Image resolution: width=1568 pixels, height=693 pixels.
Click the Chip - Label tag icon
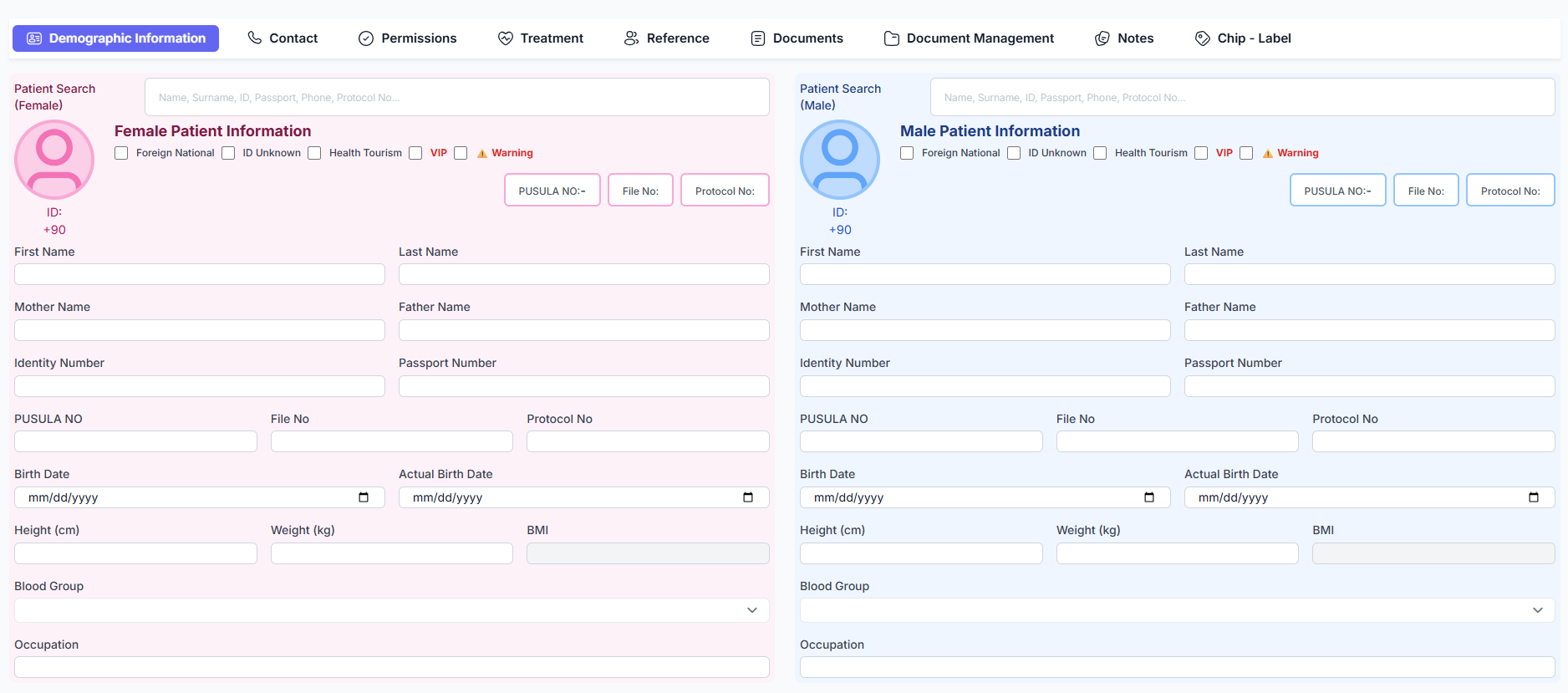(x=1203, y=38)
